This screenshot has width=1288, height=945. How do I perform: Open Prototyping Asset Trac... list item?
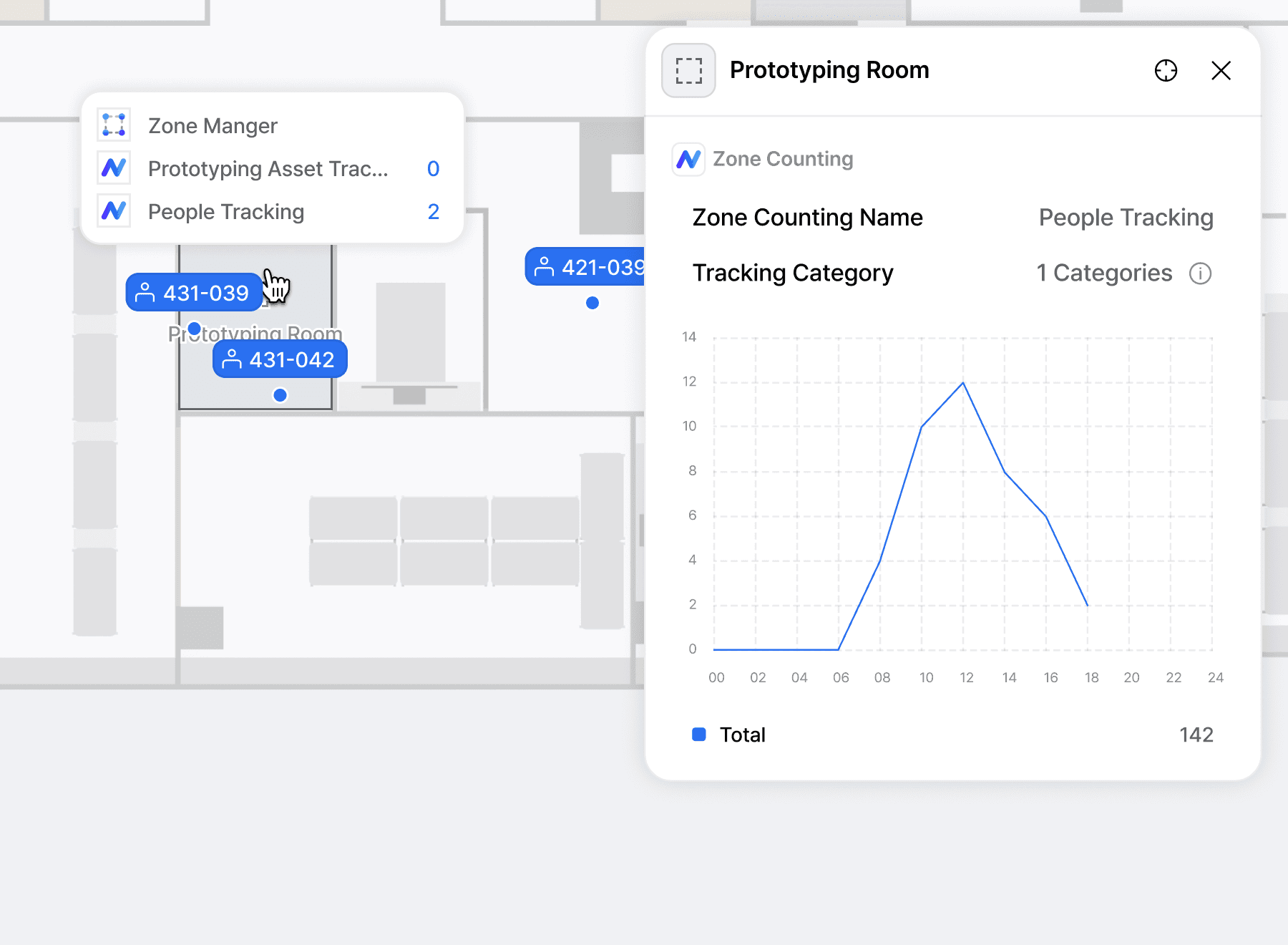point(268,169)
